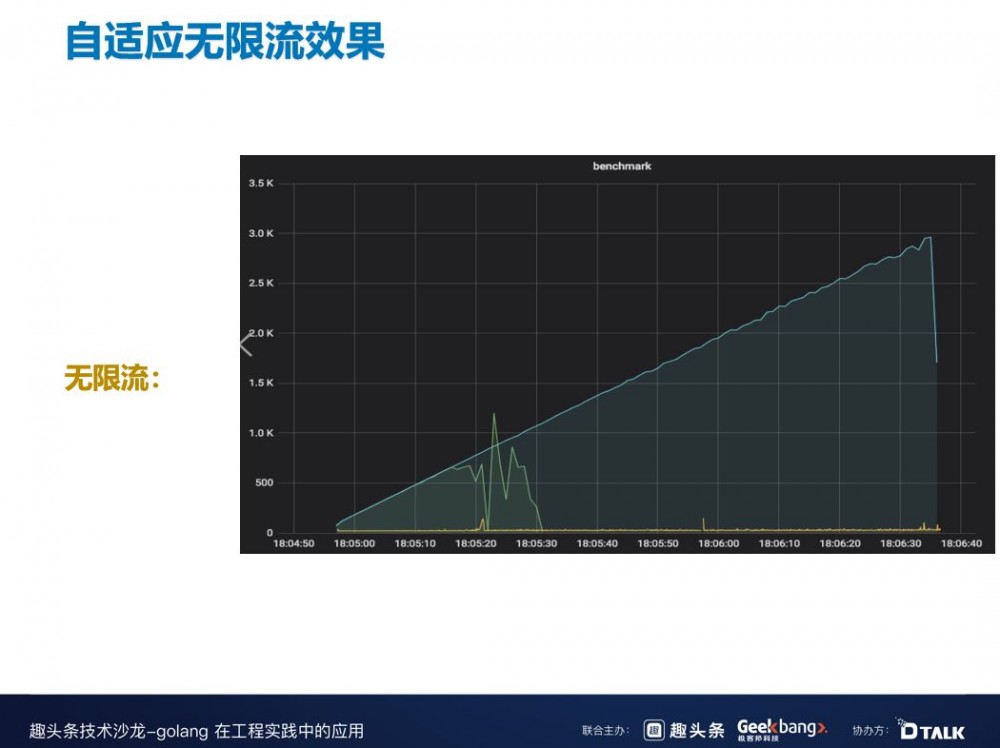Screen dimensions: 1000x748
Task: Click the red arrow in Geekbang logo
Action: click(821, 727)
